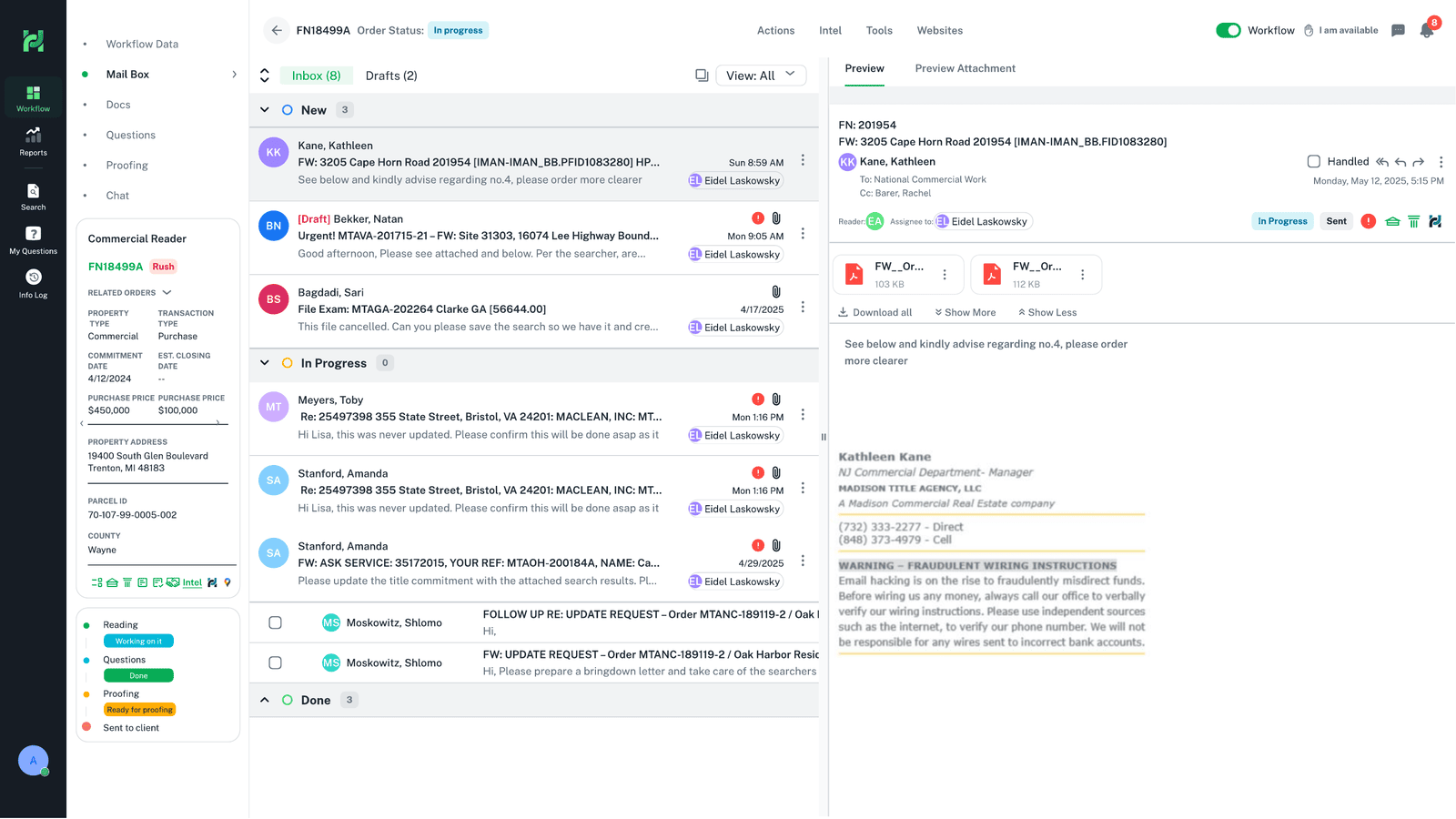Collapse the In Progress email group
Image resolution: width=1456 pixels, height=819 pixels.
(x=265, y=363)
